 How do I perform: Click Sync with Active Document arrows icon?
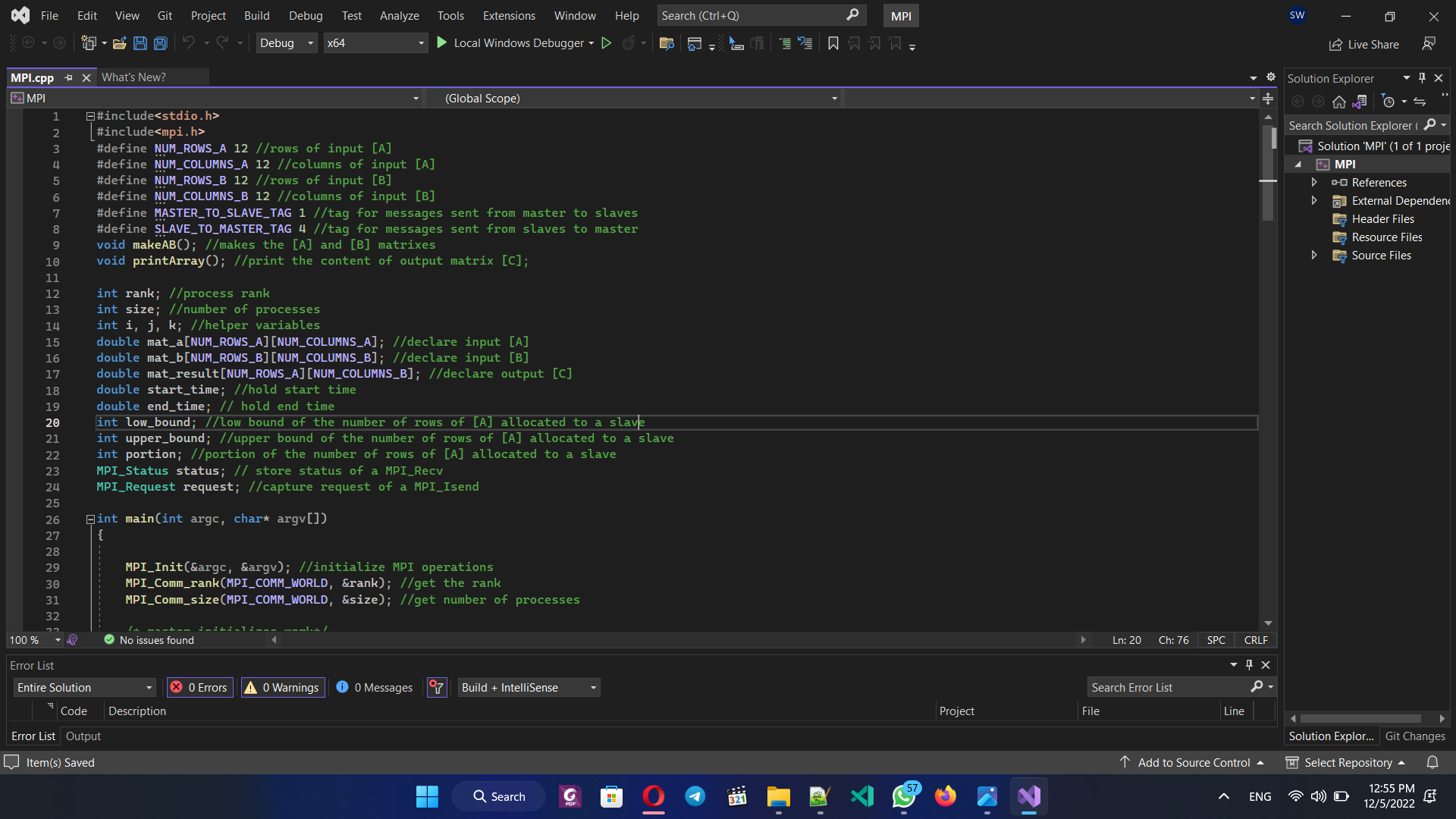[1420, 102]
